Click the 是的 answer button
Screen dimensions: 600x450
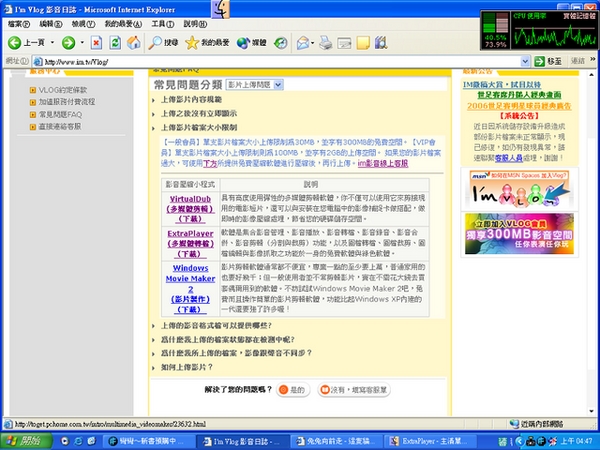click(x=293, y=390)
